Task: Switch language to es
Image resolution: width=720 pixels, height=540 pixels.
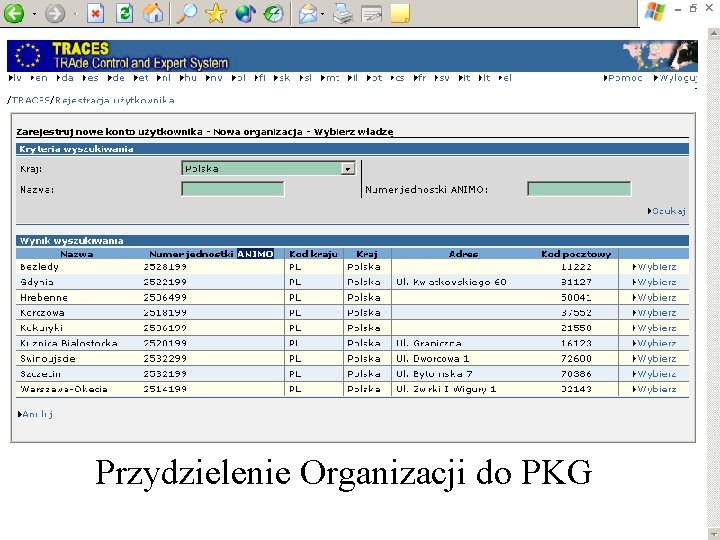Action: [x=90, y=78]
